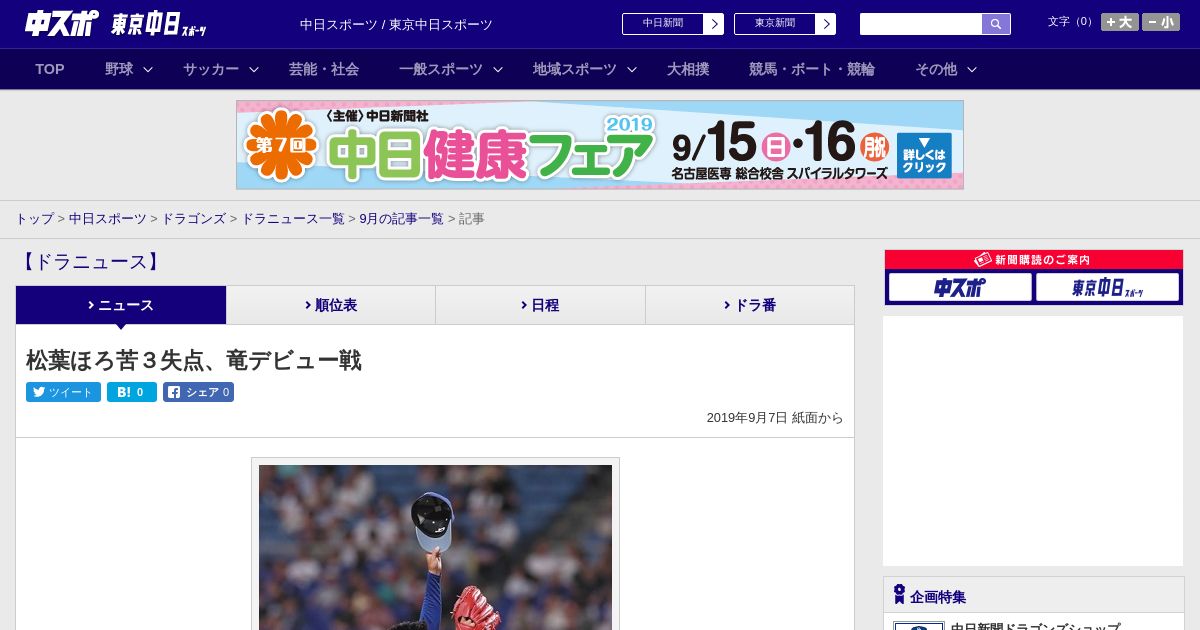
Task: Go to ドラニュース一覧 in the breadcrumb
Action: (x=293, y=219)
